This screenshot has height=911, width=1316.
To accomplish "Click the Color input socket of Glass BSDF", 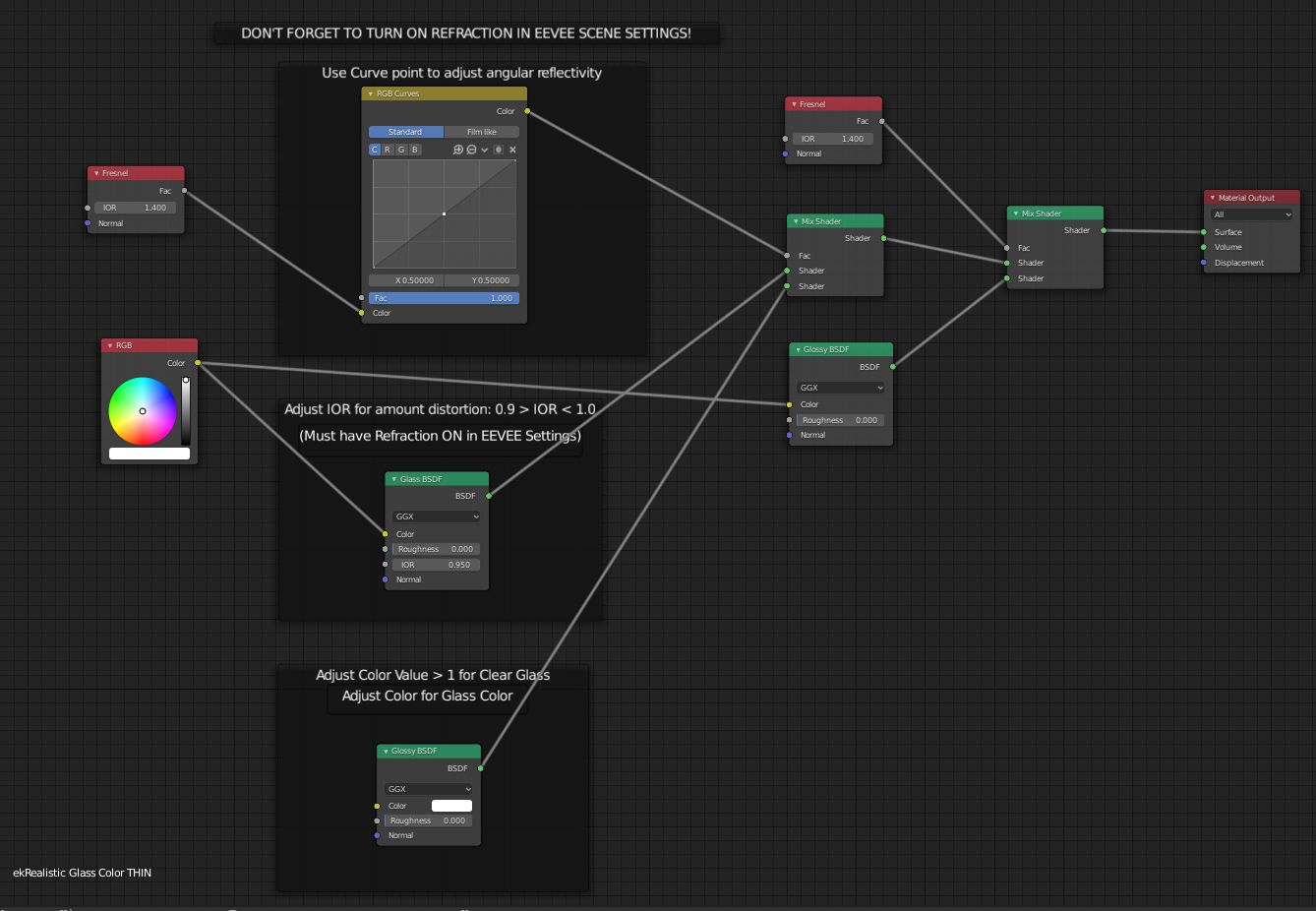I will 385,534.
